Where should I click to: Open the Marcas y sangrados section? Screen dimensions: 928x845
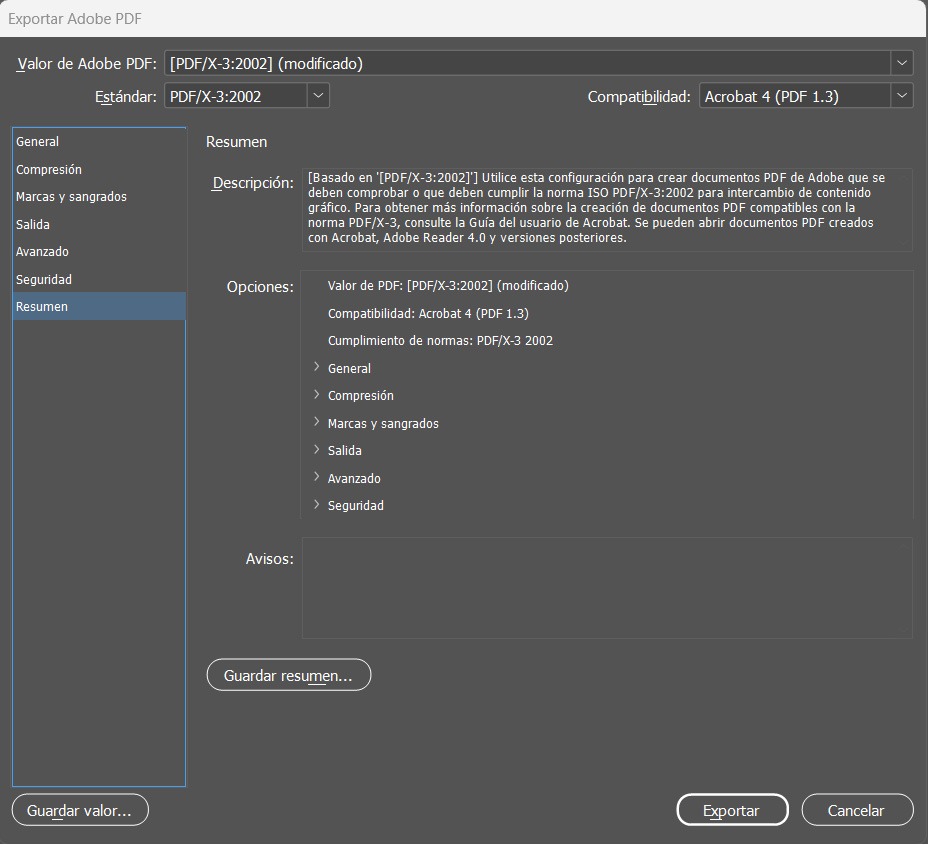[71, 197]
